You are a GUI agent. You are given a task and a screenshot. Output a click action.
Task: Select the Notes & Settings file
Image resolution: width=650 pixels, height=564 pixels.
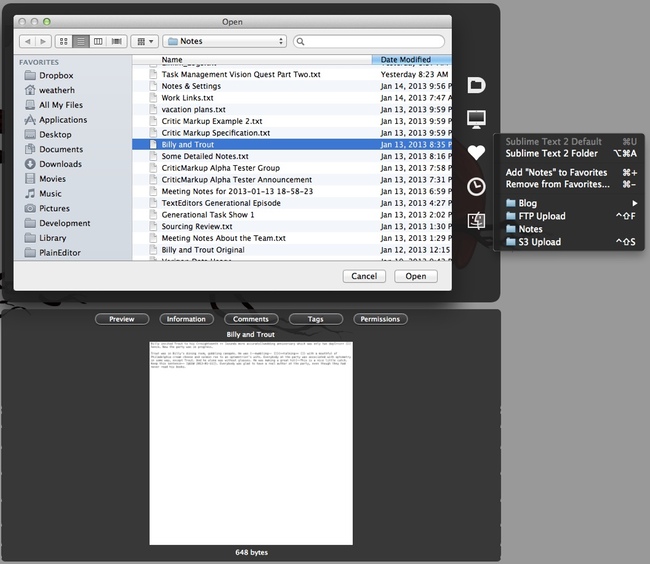[292, 86]
